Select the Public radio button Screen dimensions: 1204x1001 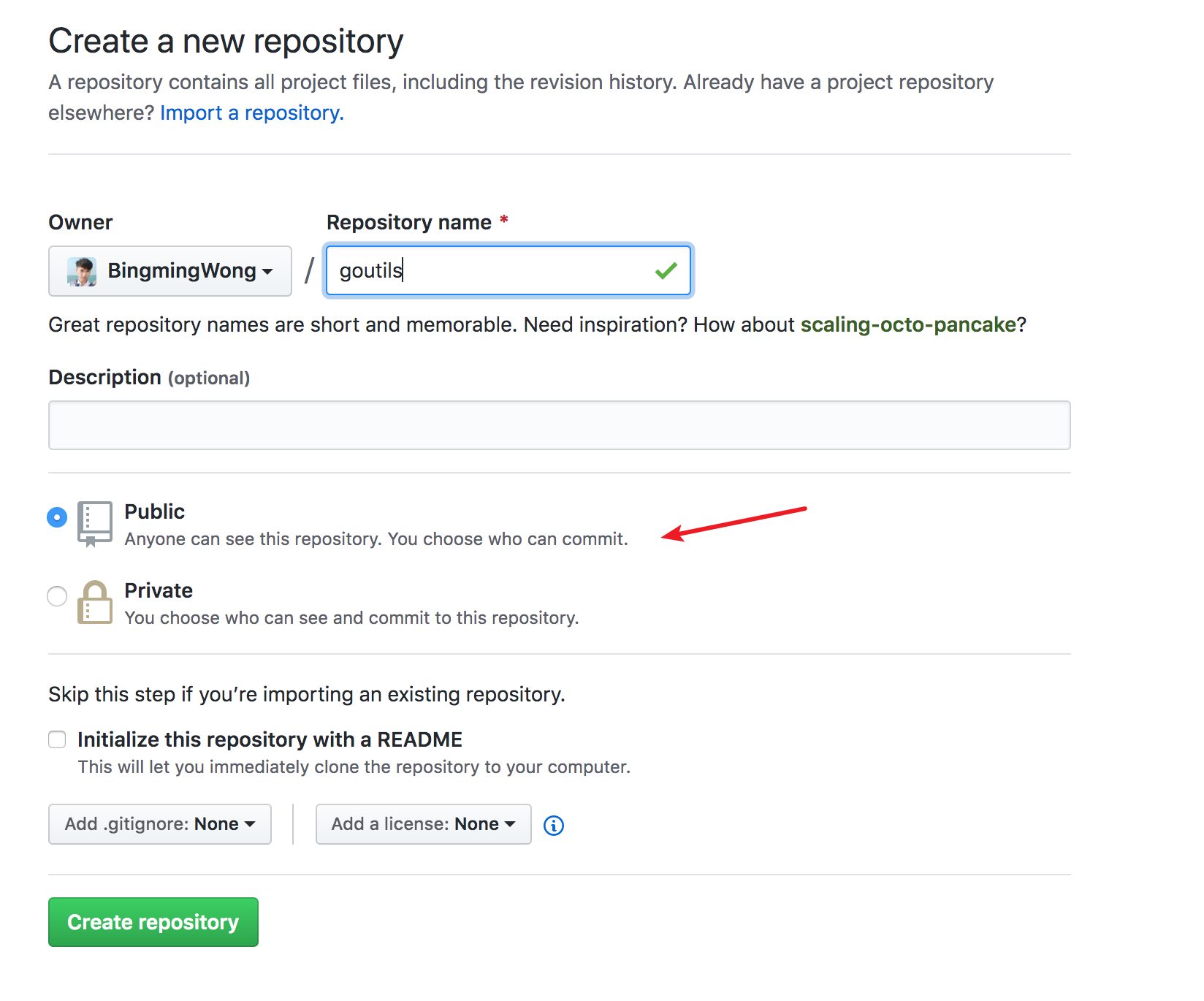coord(57,517)
